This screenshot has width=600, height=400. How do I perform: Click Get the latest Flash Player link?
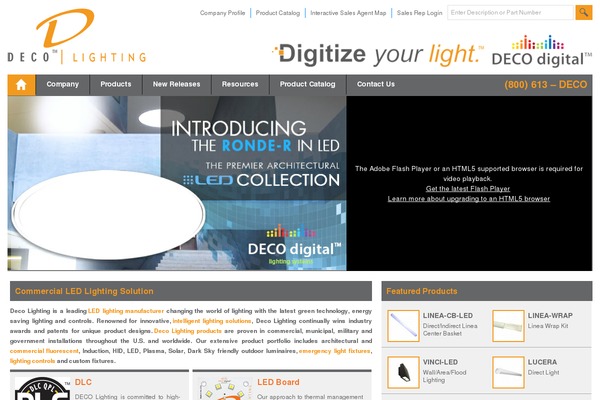coord(468,189)
